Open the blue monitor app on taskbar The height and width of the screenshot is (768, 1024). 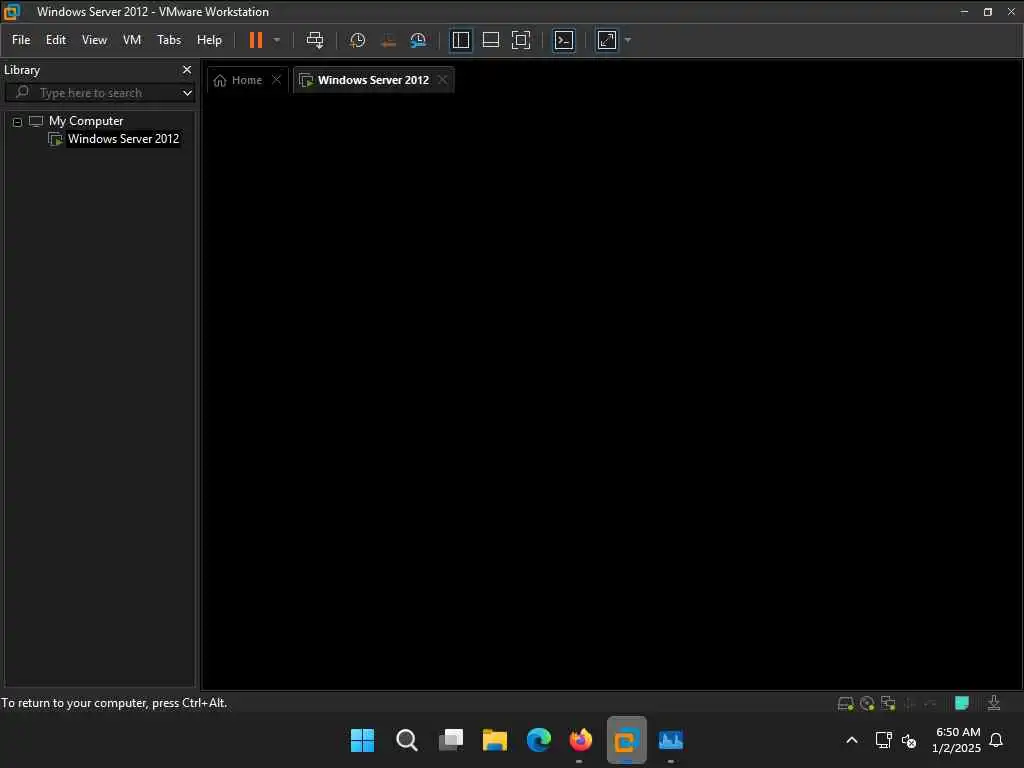pos(671,741)
